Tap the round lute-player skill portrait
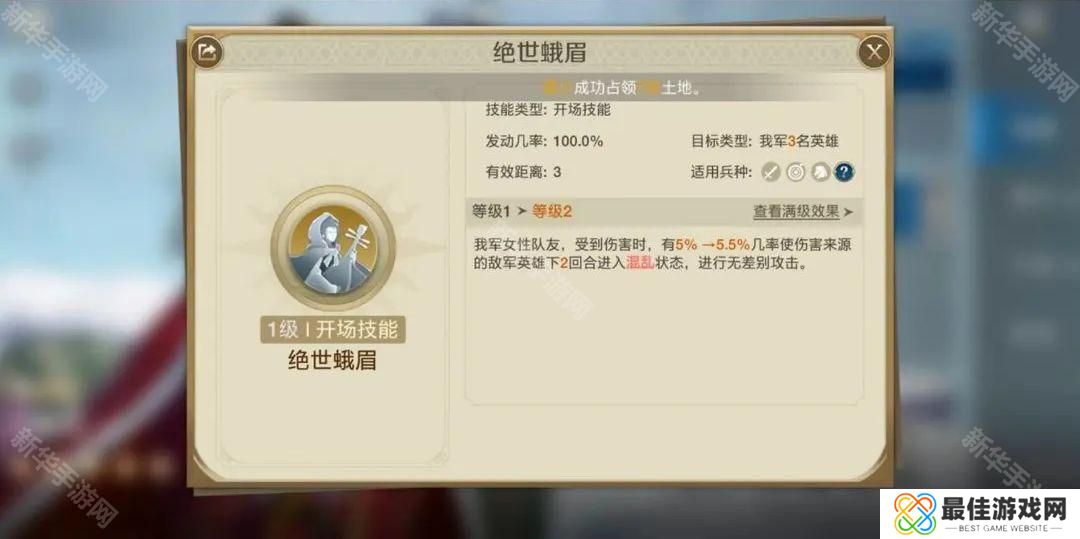 (x=333, y=248)
